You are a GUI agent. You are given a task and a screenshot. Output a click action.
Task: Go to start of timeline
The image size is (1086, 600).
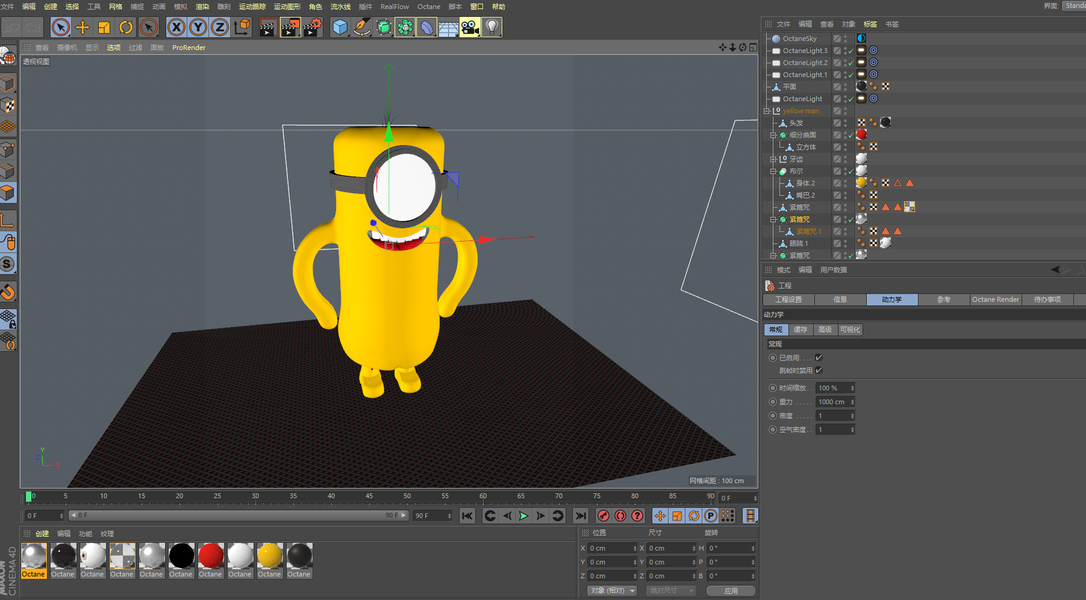tap(468, 515)
